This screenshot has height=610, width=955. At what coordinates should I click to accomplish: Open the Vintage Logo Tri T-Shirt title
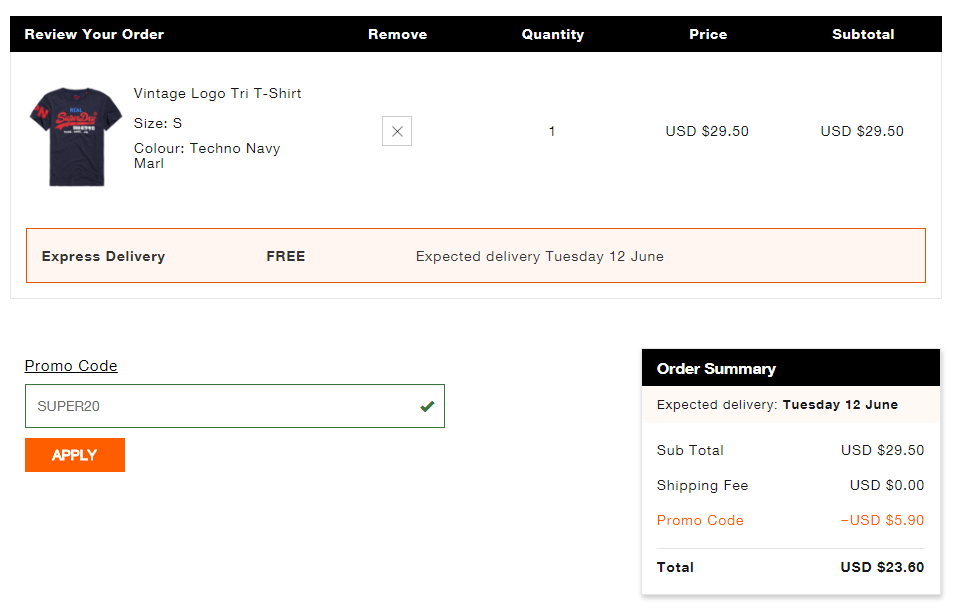point(218,94)
